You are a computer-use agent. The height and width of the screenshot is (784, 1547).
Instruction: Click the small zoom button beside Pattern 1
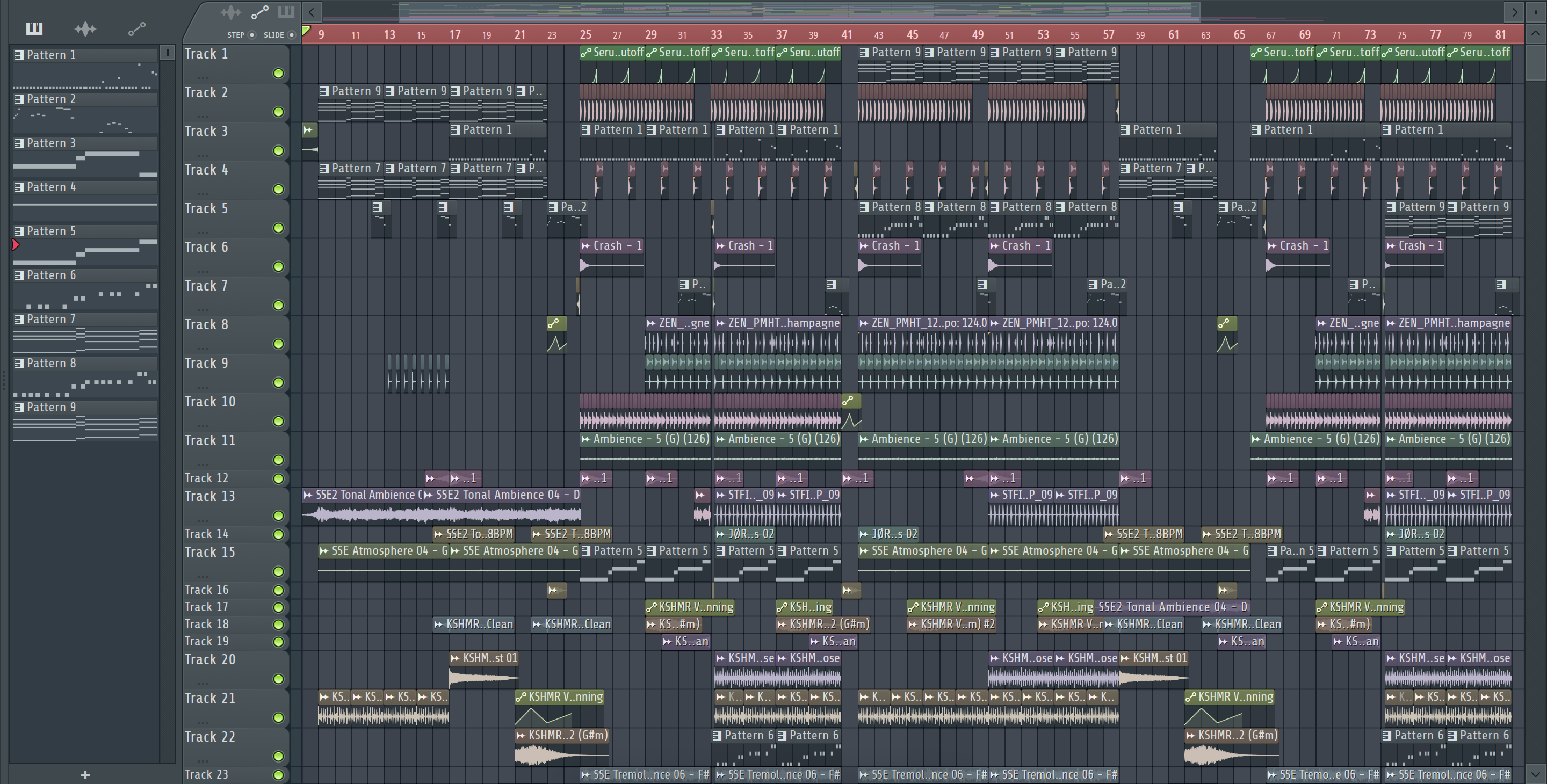[168, 53]
